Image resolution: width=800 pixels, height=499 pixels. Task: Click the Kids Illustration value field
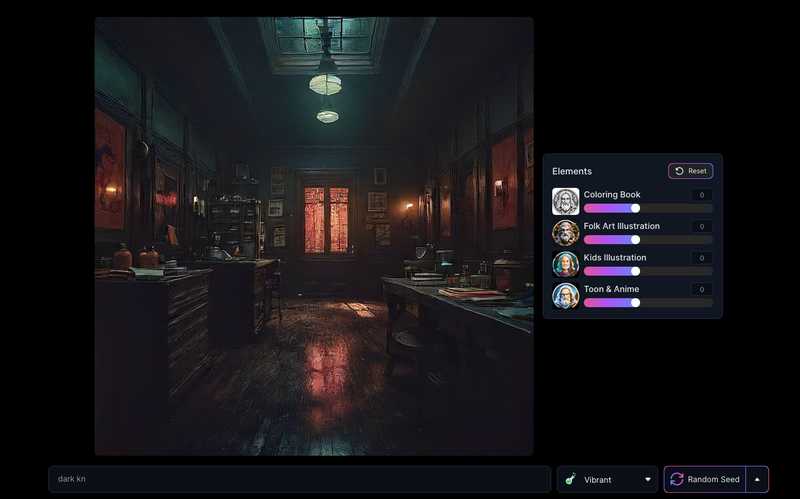(x=702, y=258)
